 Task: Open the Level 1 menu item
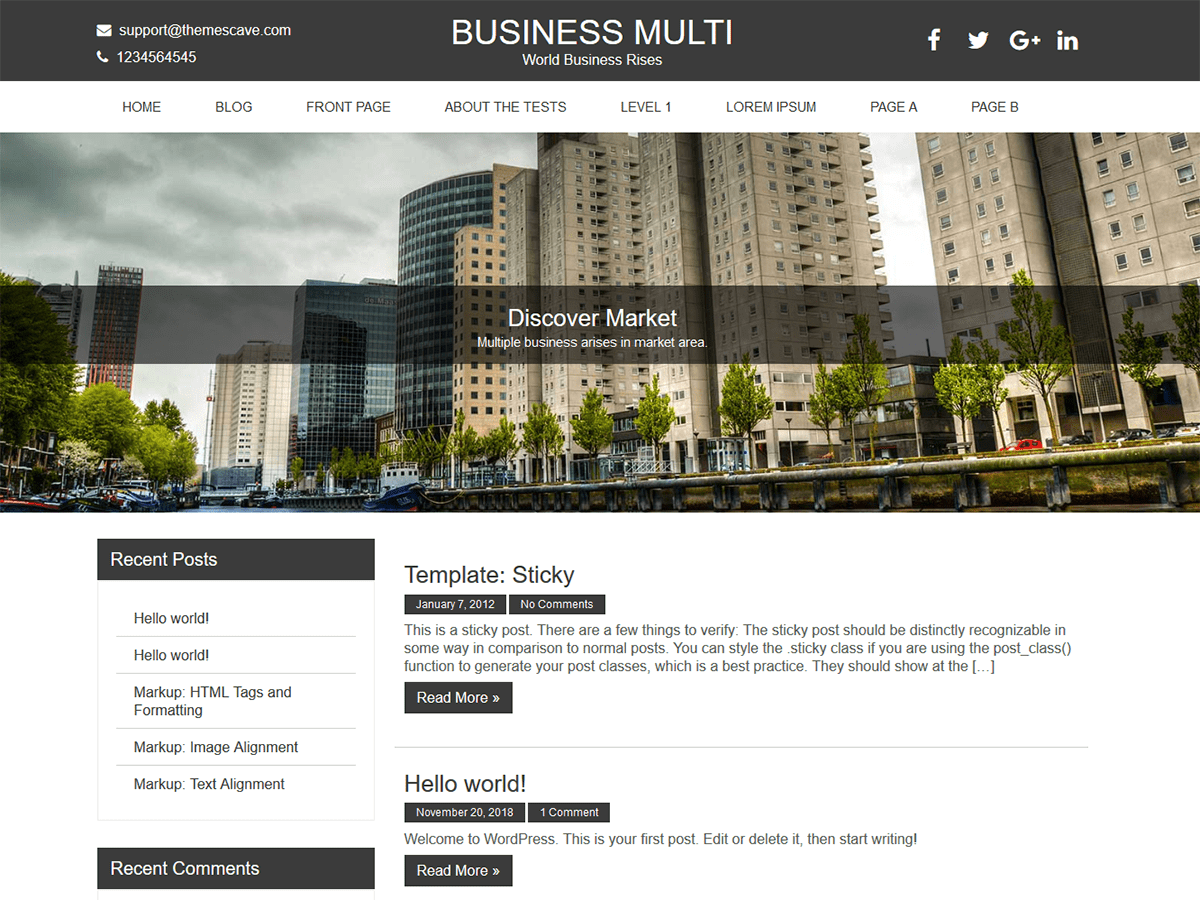(645, 107)
